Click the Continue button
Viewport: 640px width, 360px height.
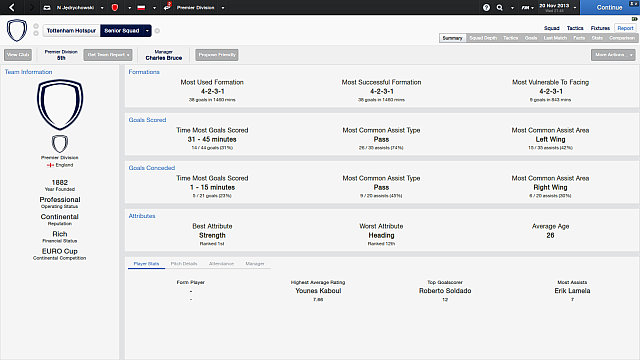pos(610,7)
